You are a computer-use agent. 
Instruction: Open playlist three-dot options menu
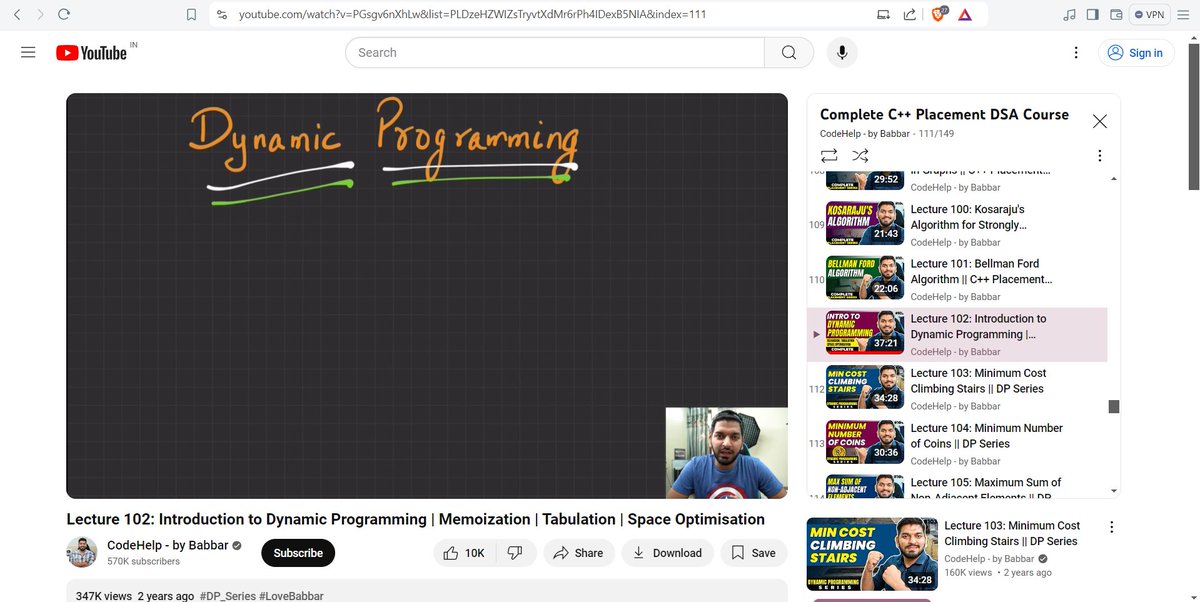pos(1099,156)
